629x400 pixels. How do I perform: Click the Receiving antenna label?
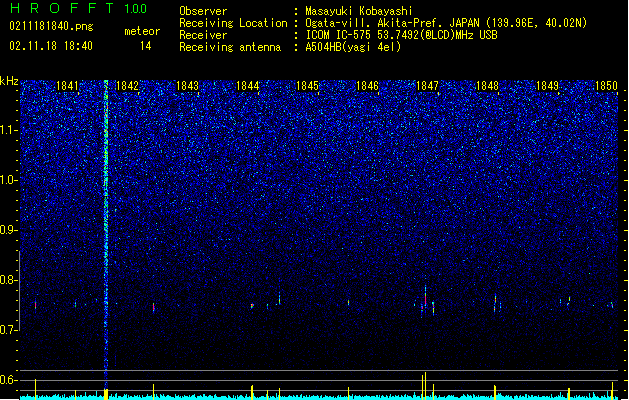click(230, 47)
